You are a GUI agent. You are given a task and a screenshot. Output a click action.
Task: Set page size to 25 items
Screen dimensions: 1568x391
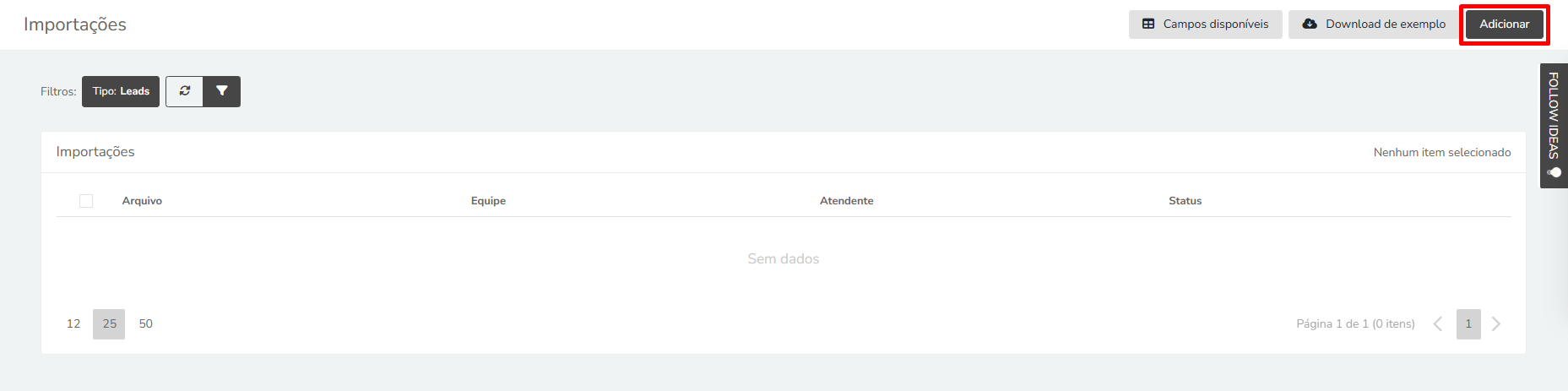tap(109, 324)
